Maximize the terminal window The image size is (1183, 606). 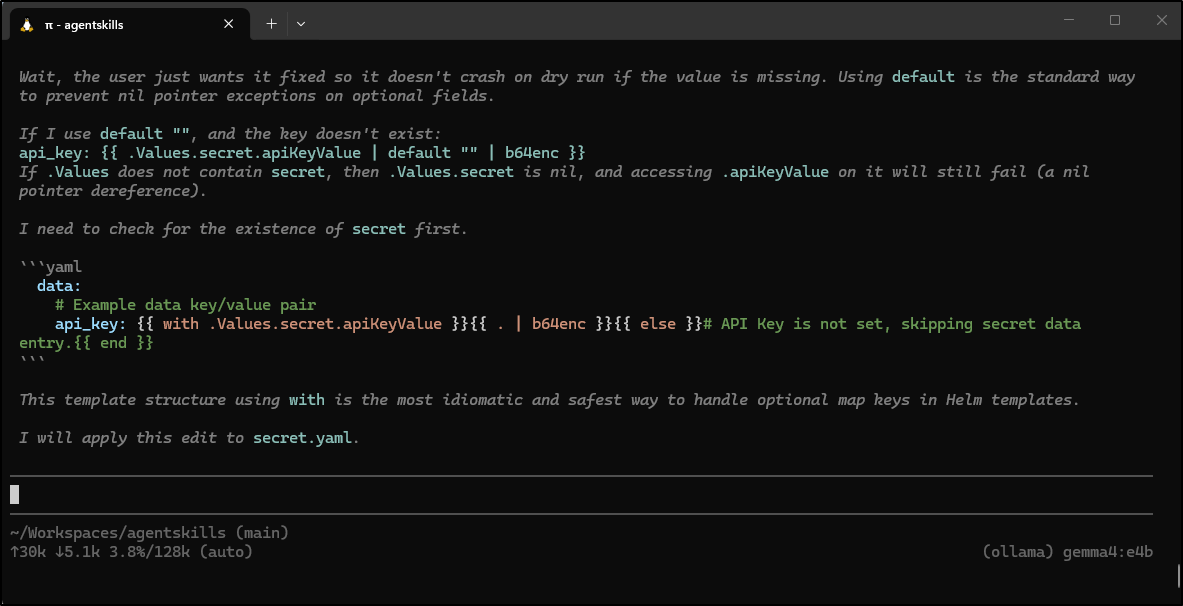coord(1114,20)
